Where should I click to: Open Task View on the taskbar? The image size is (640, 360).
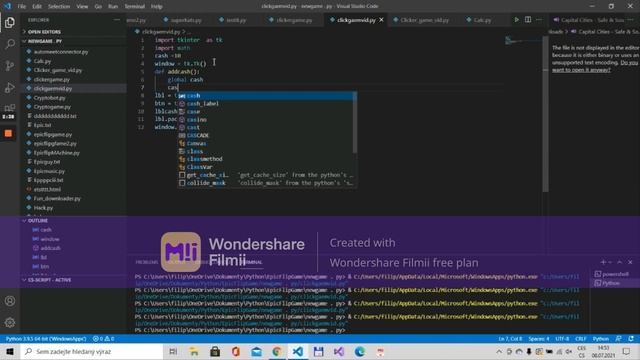(173, 351)
